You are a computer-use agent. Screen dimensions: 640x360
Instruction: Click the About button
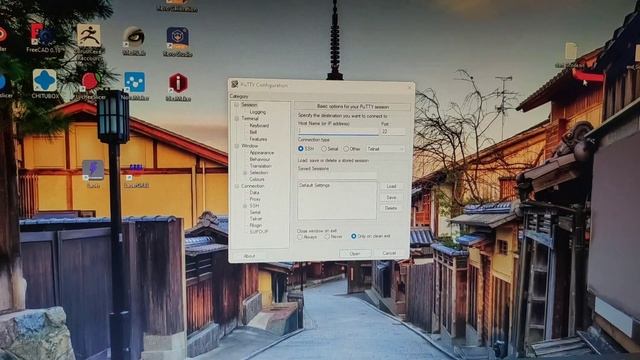[x=249, y=256]
